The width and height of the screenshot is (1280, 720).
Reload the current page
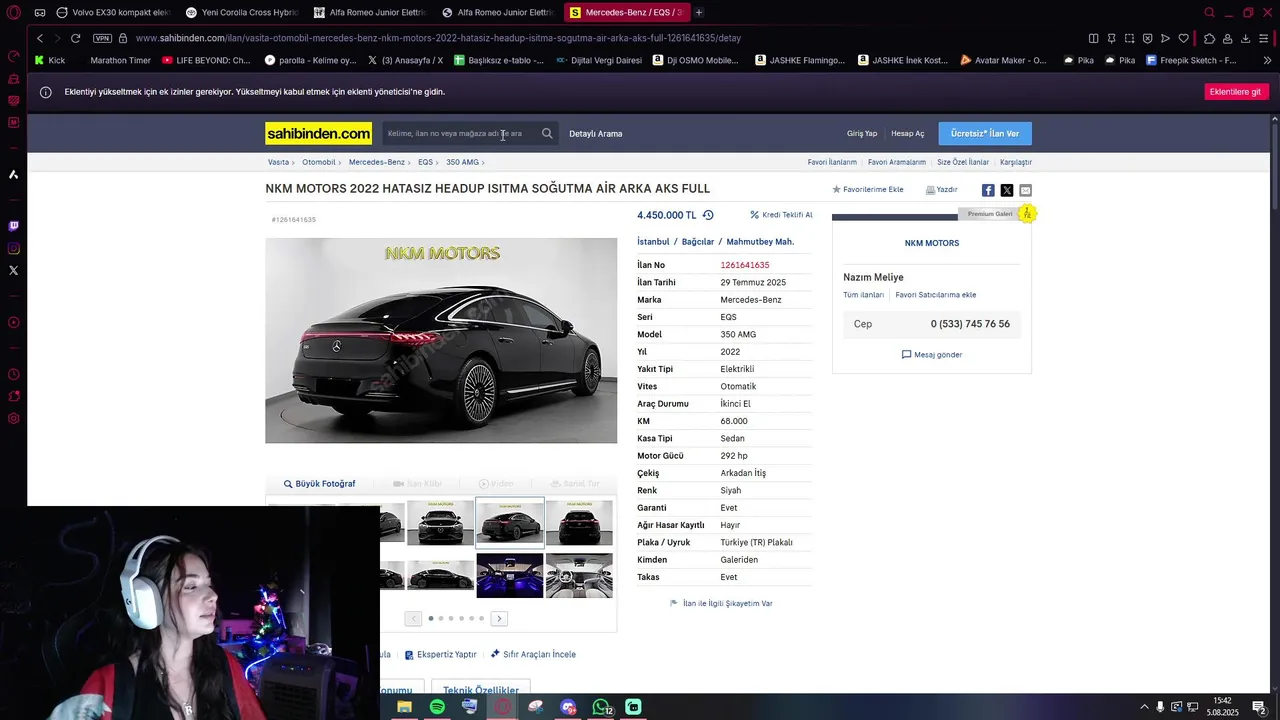[75, 38]
